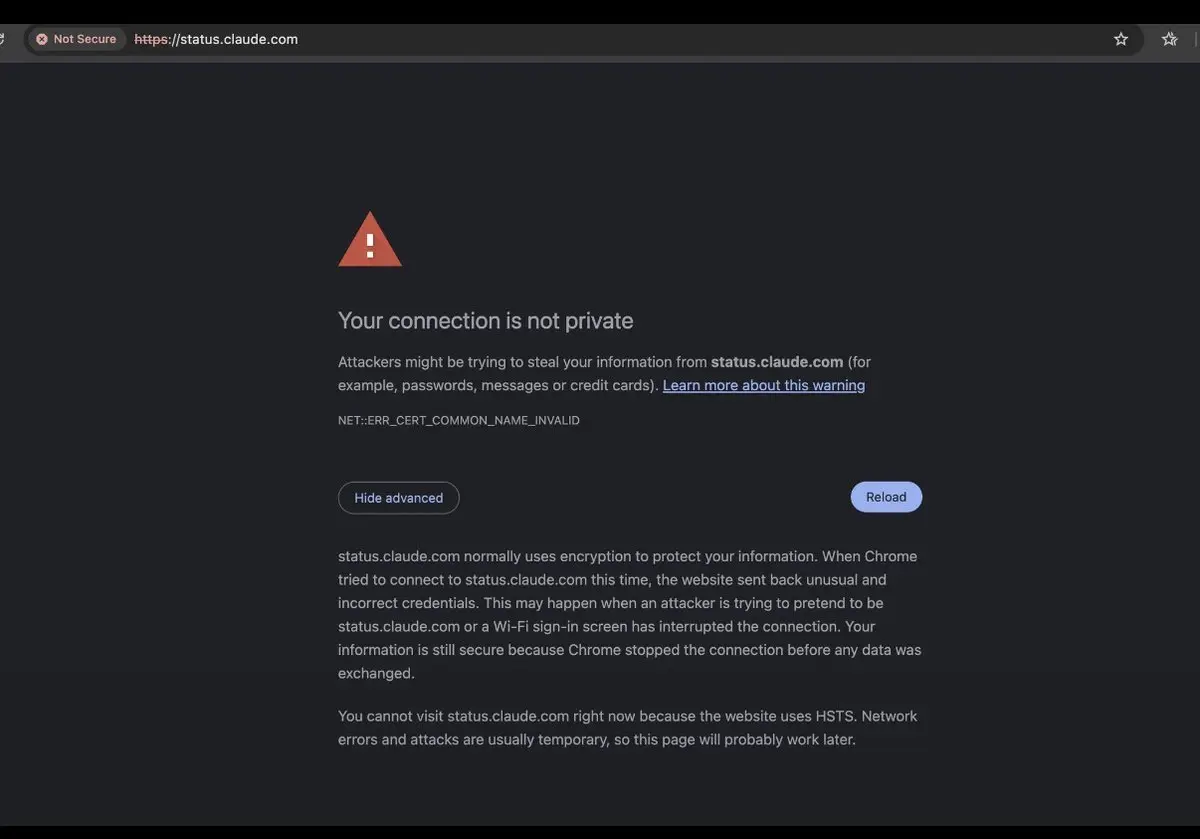This screenshot has height=839, width=1200.
Task: Click the paragraph explaining encryption and incorrect credentials
Action: click(630, 615)
